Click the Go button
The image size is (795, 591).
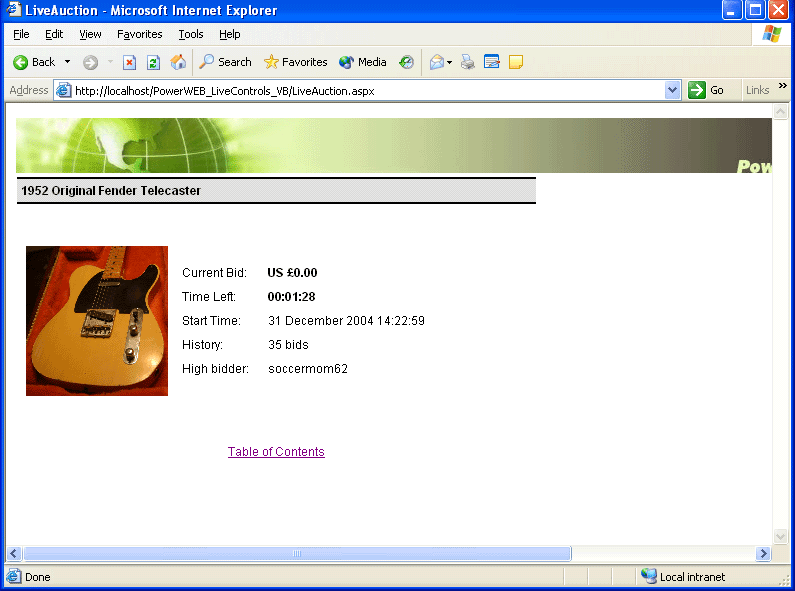coord(706,90)
